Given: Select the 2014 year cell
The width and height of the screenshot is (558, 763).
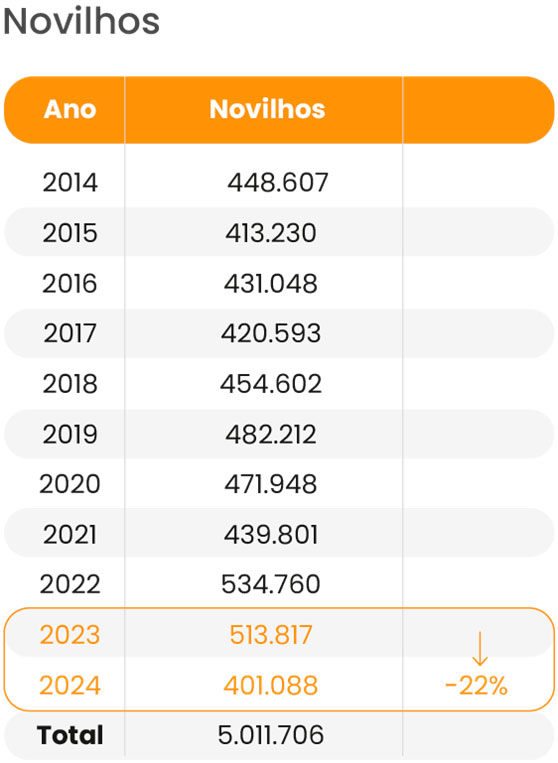Looking at the screenshot, I should [70, 183].
